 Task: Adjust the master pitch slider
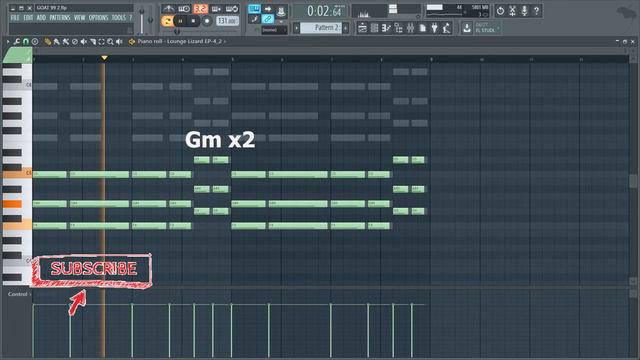(x=151, y=20)
